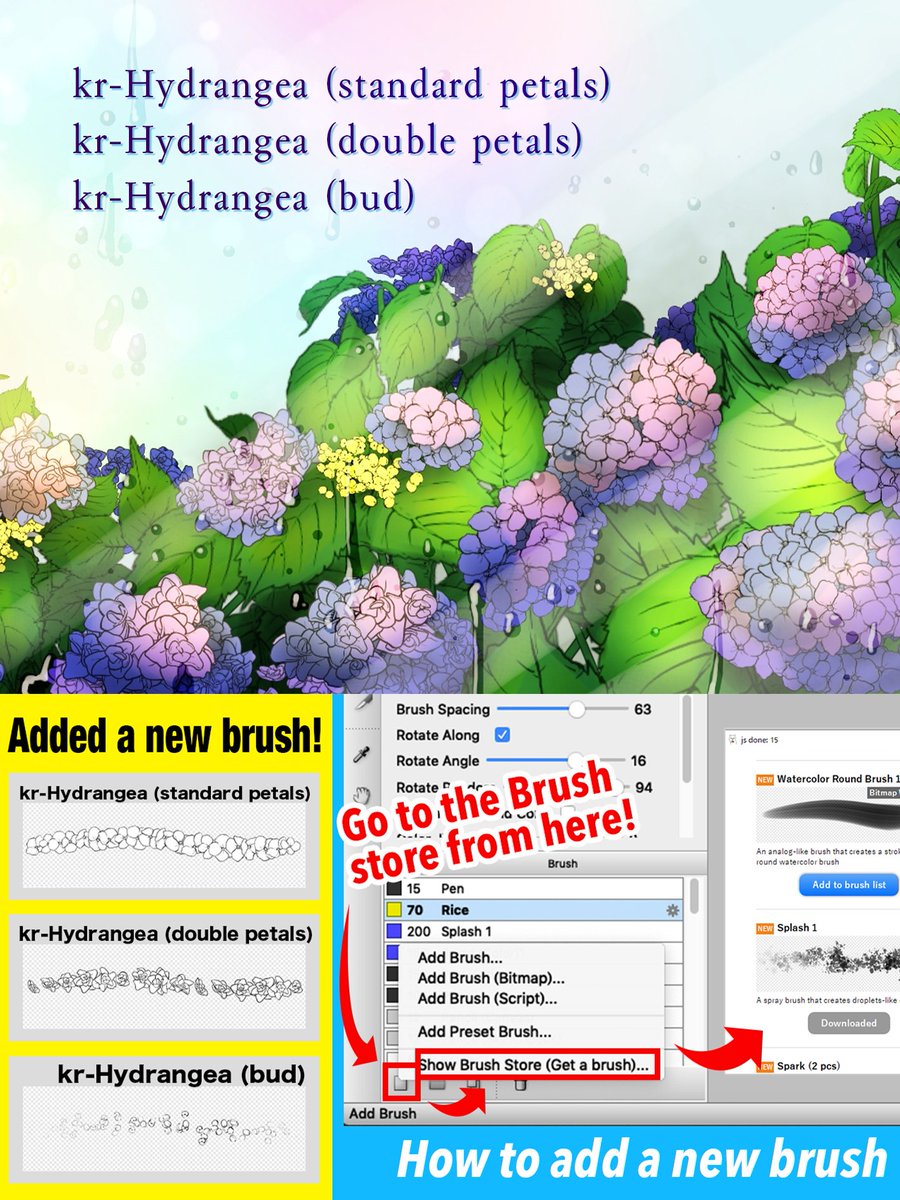Click the Add to brush list button
Screen dimensions: 900x1200
point(849,885)
